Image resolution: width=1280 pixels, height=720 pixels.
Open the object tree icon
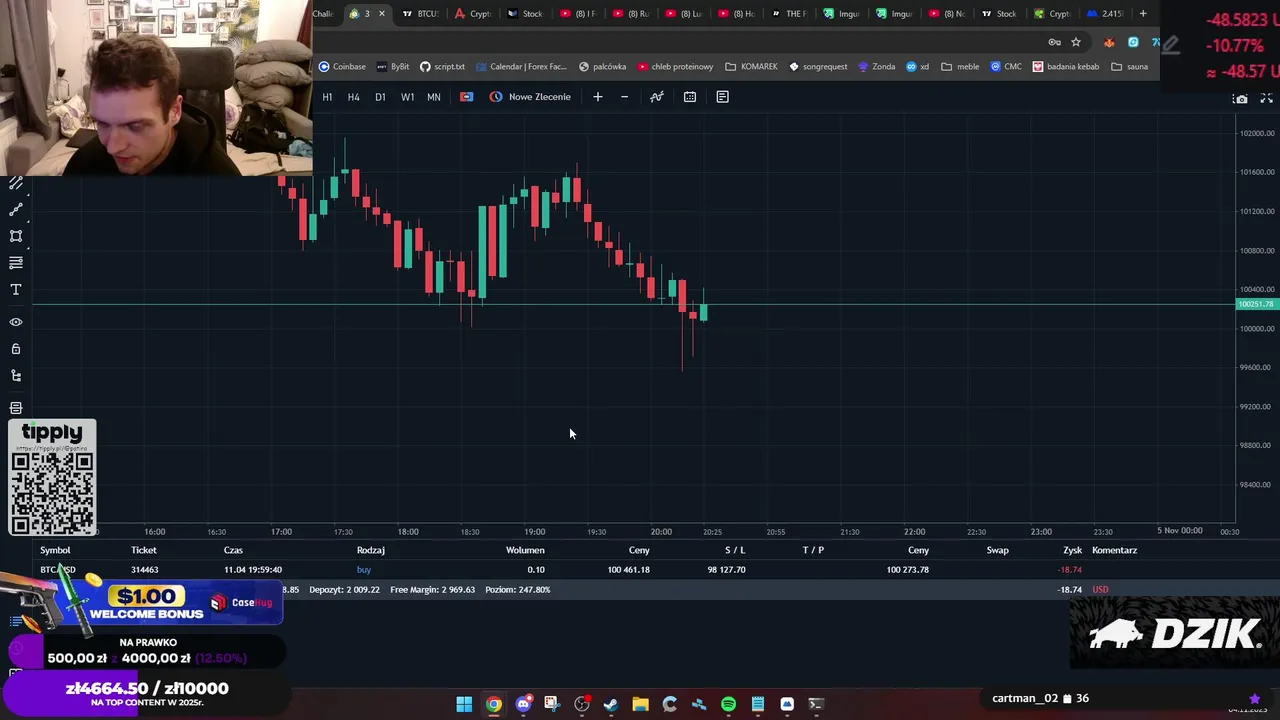[x=16, y=376]
